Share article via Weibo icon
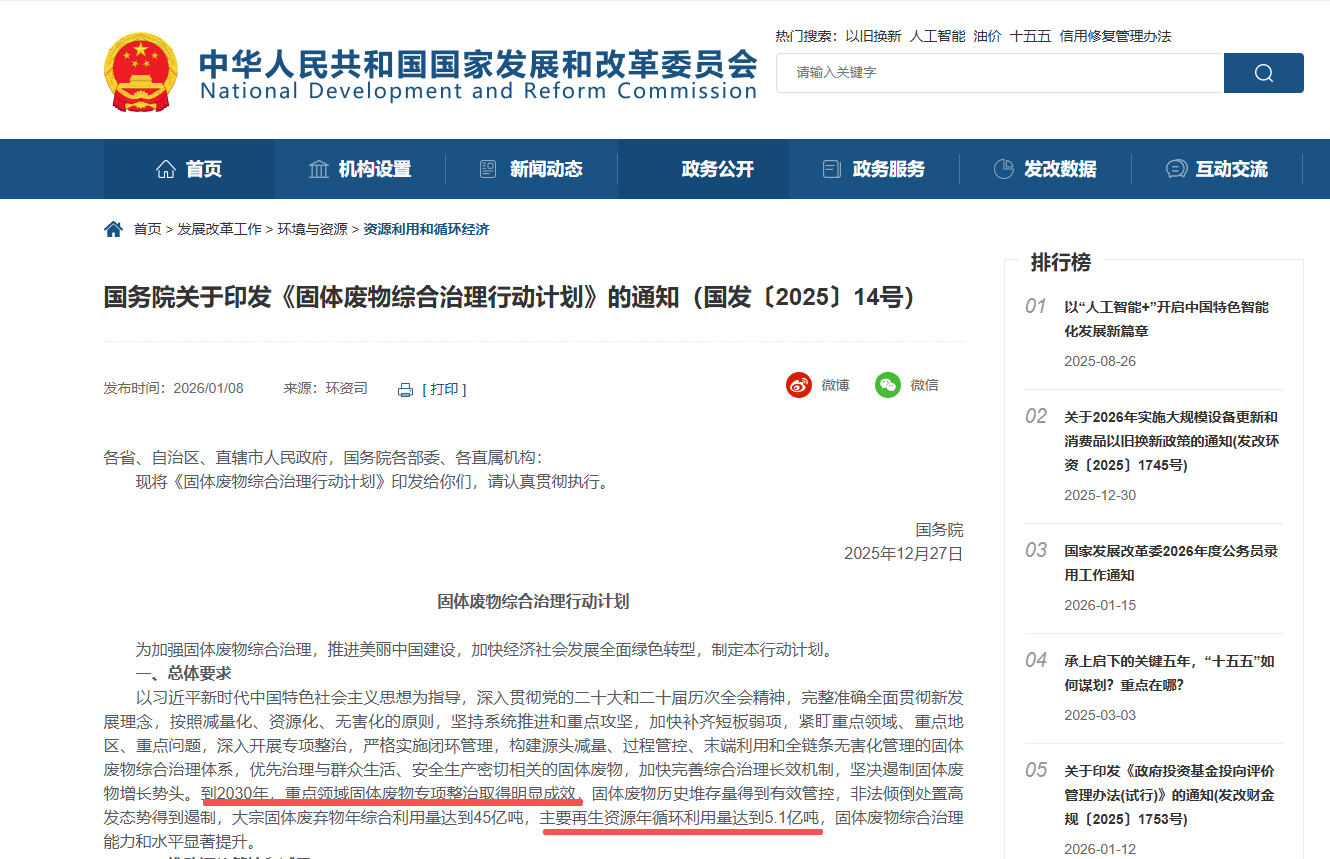This screenshot has height=859, width=1330. pos(798,385)
